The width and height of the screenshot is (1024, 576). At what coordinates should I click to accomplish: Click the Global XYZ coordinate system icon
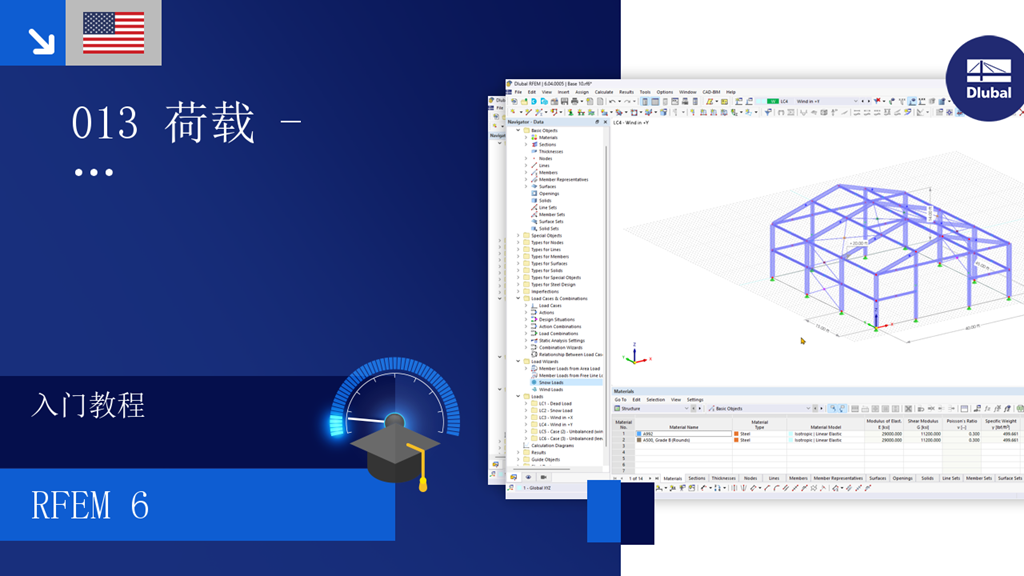pyautogui.click(x=511, y=488)
